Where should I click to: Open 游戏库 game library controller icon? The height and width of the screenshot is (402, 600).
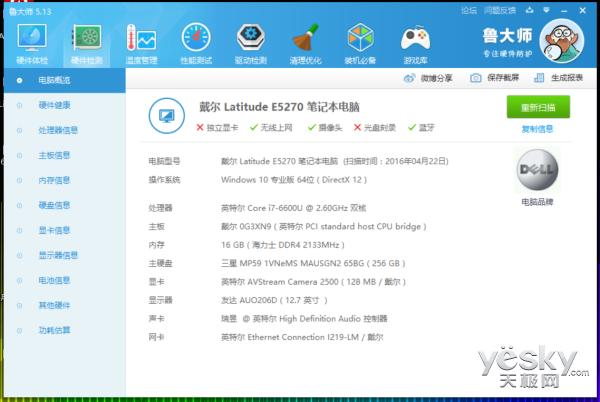415,43
